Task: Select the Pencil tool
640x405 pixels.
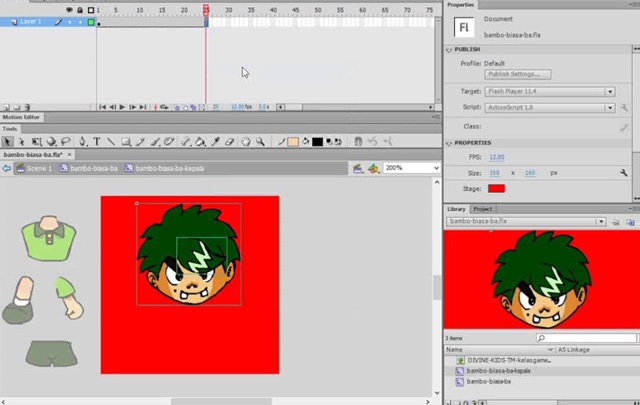Action: [x=140, y=142]
